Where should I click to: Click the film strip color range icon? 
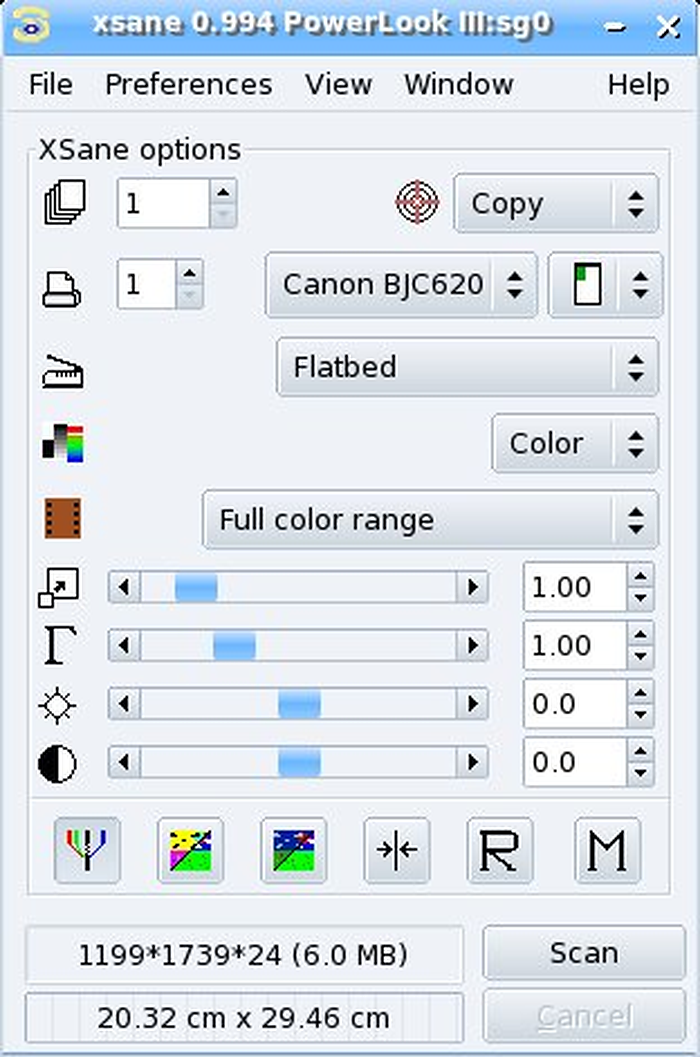click(x=63, y=518)
